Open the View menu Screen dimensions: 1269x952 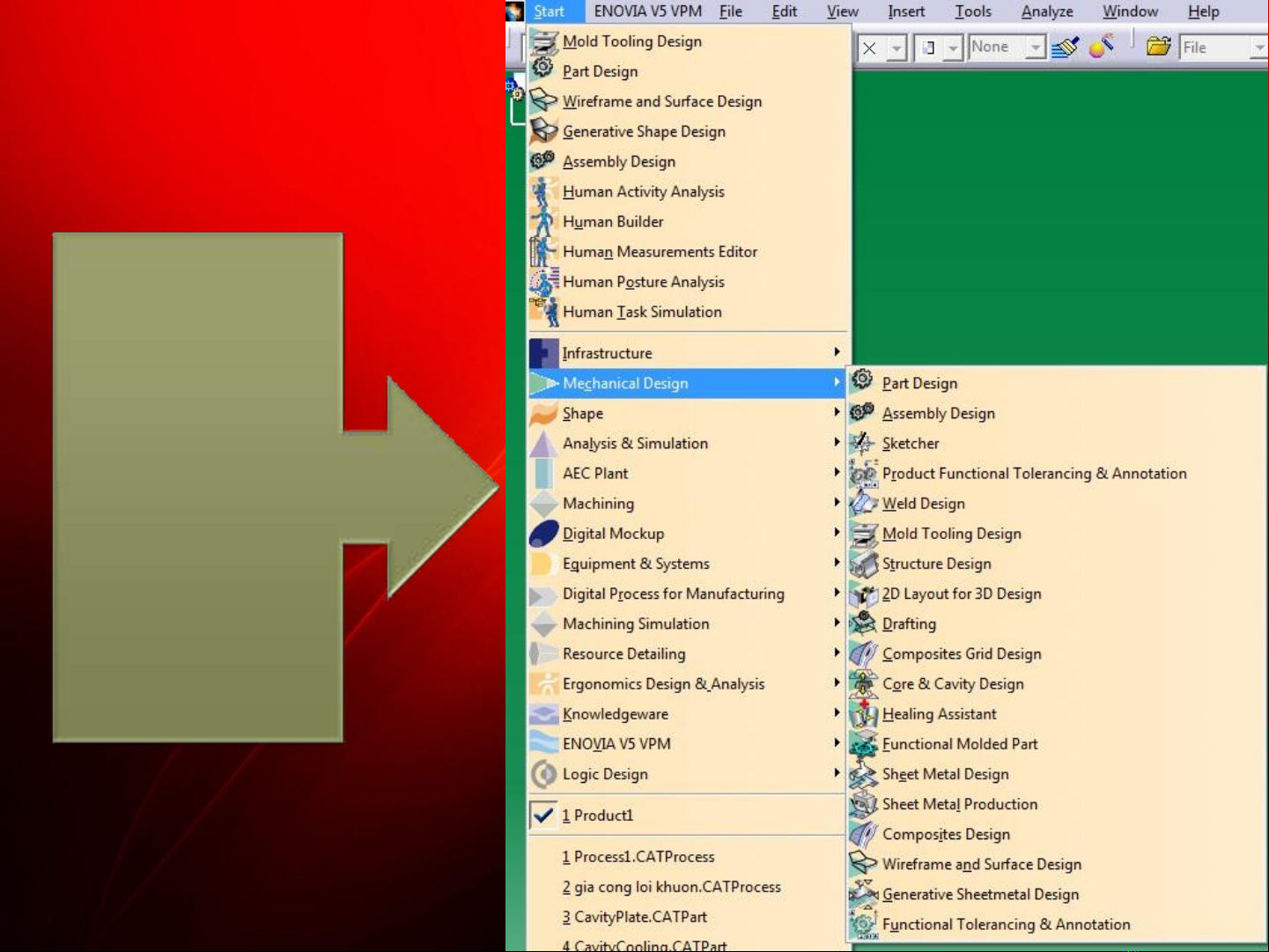click(x=843, y=11)
